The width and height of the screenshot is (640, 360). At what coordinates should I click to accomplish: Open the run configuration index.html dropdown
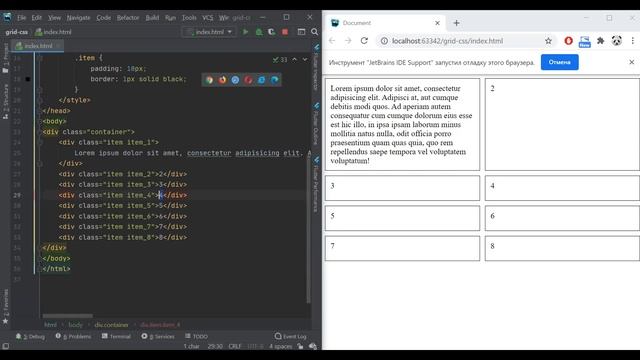[209, 32]
